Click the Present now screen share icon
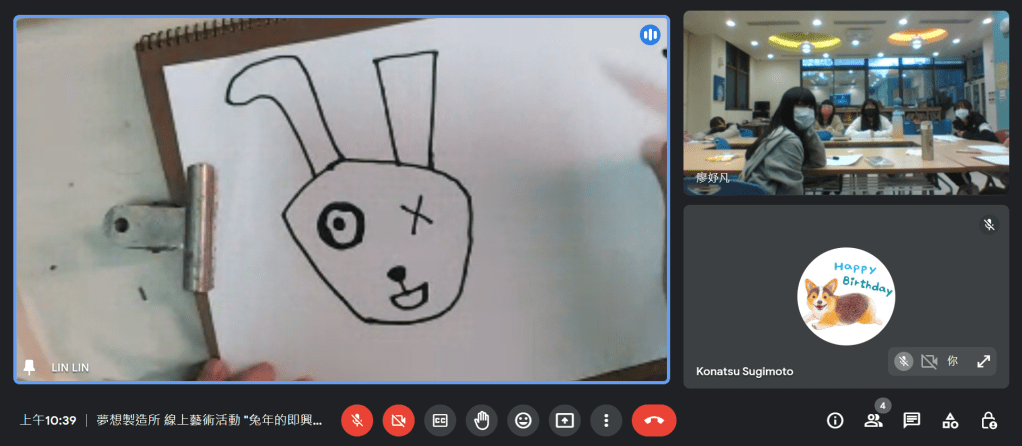 pos(565,420)
